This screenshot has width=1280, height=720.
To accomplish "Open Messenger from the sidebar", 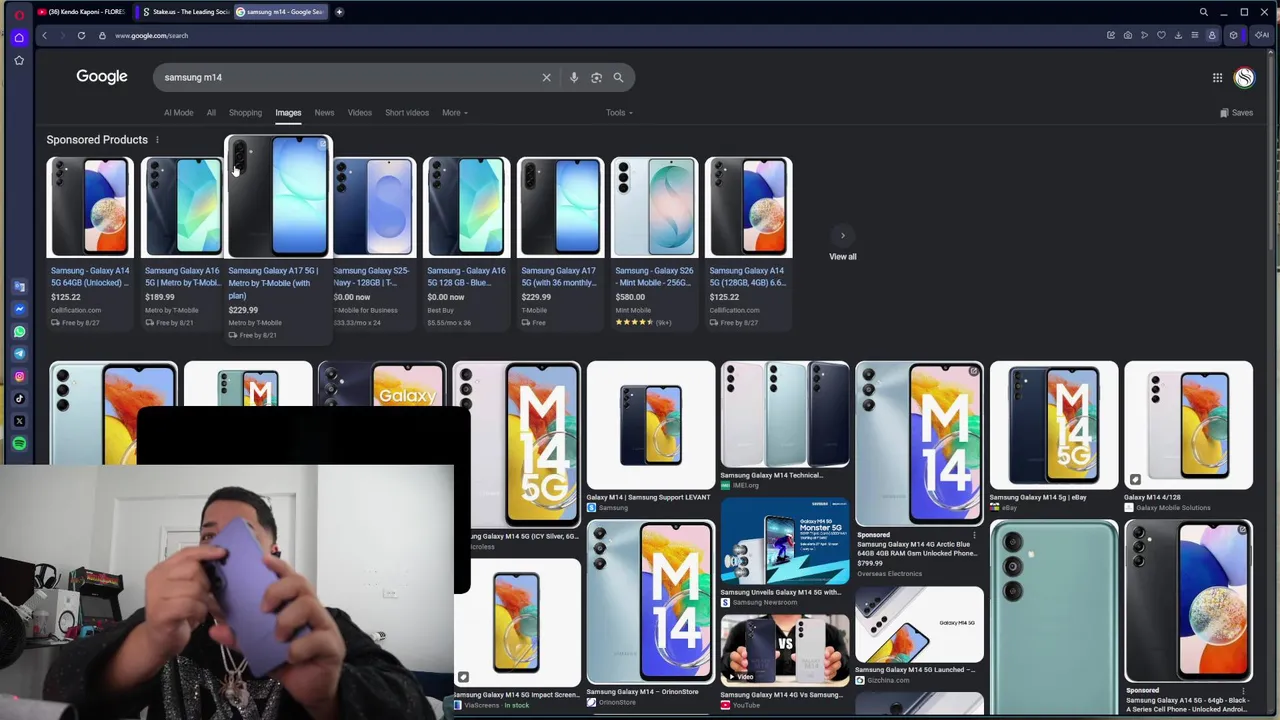I will click(19, 309).
